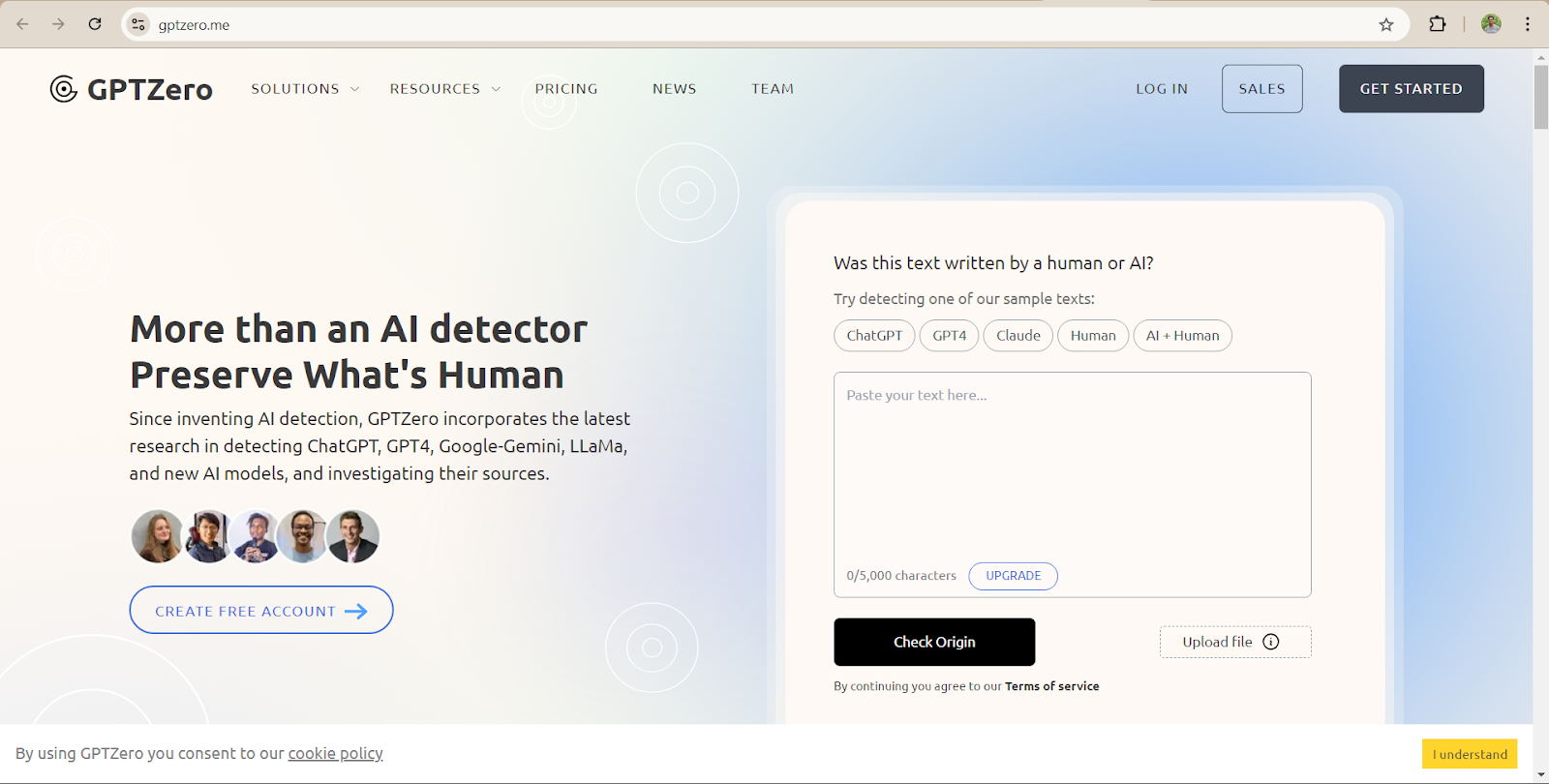Screen dimensions: 1549x784
Task: Click the page vertical scrollbar thumb
Action: 1541,97
